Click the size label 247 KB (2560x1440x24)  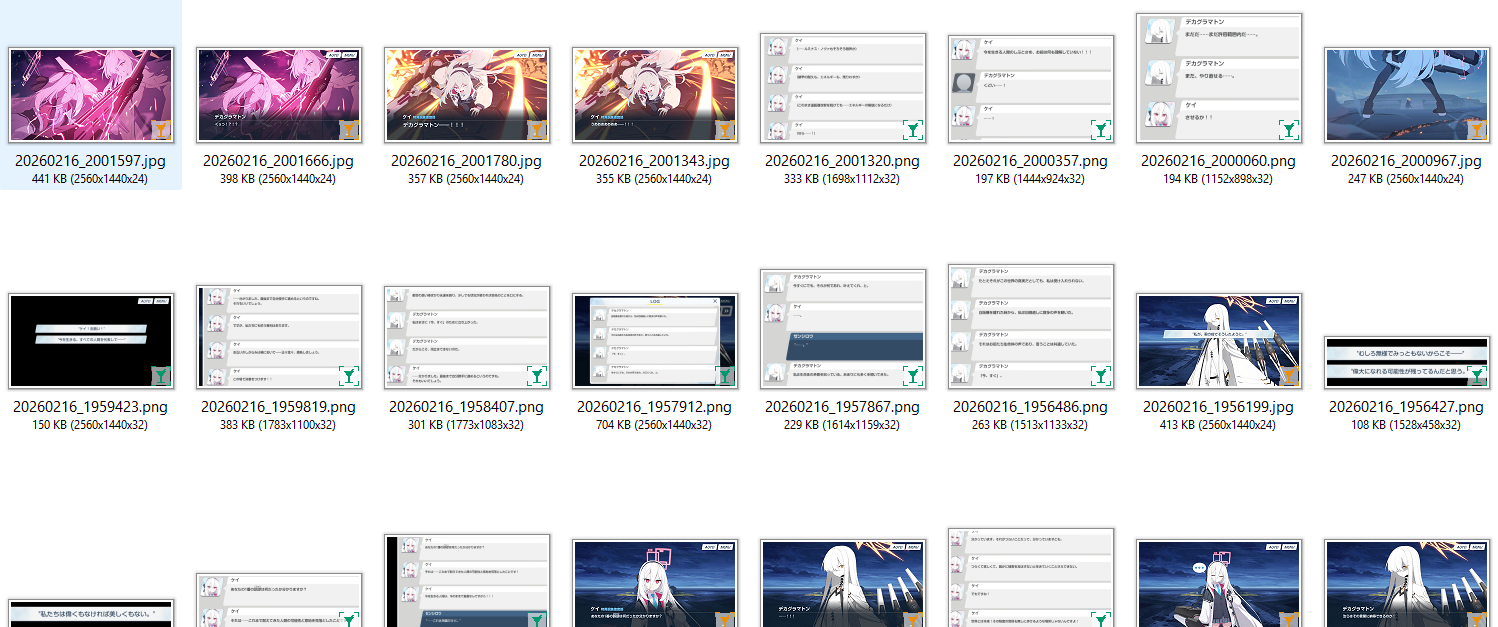(1407, 179)
